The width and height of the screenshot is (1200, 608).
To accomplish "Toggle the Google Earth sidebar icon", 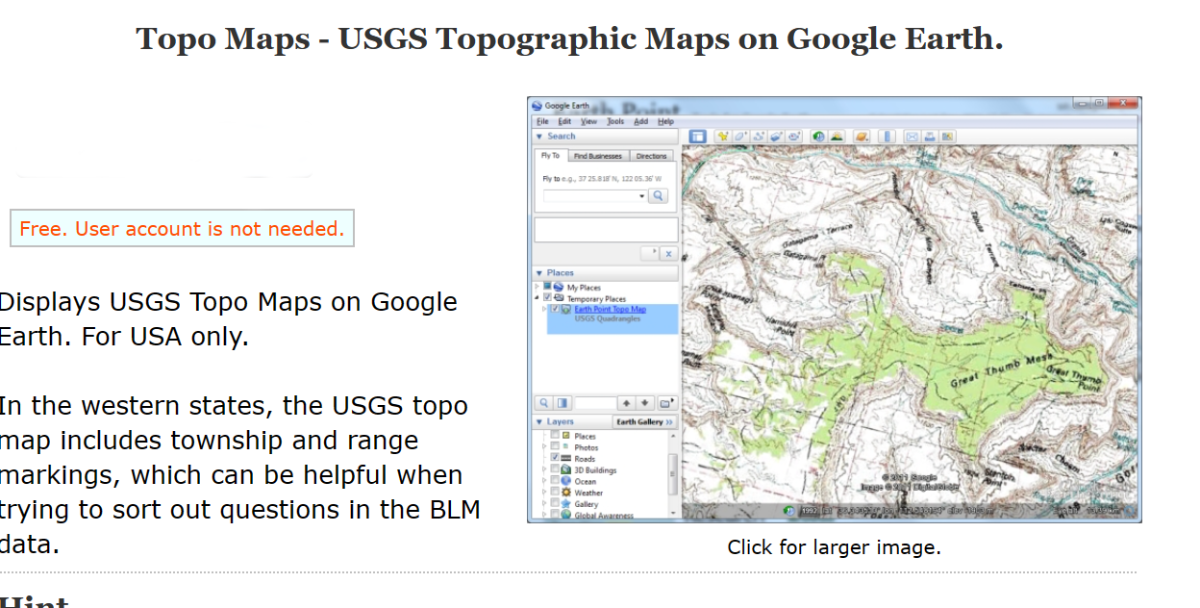I will pyautogui.click(x=698, y=136).
